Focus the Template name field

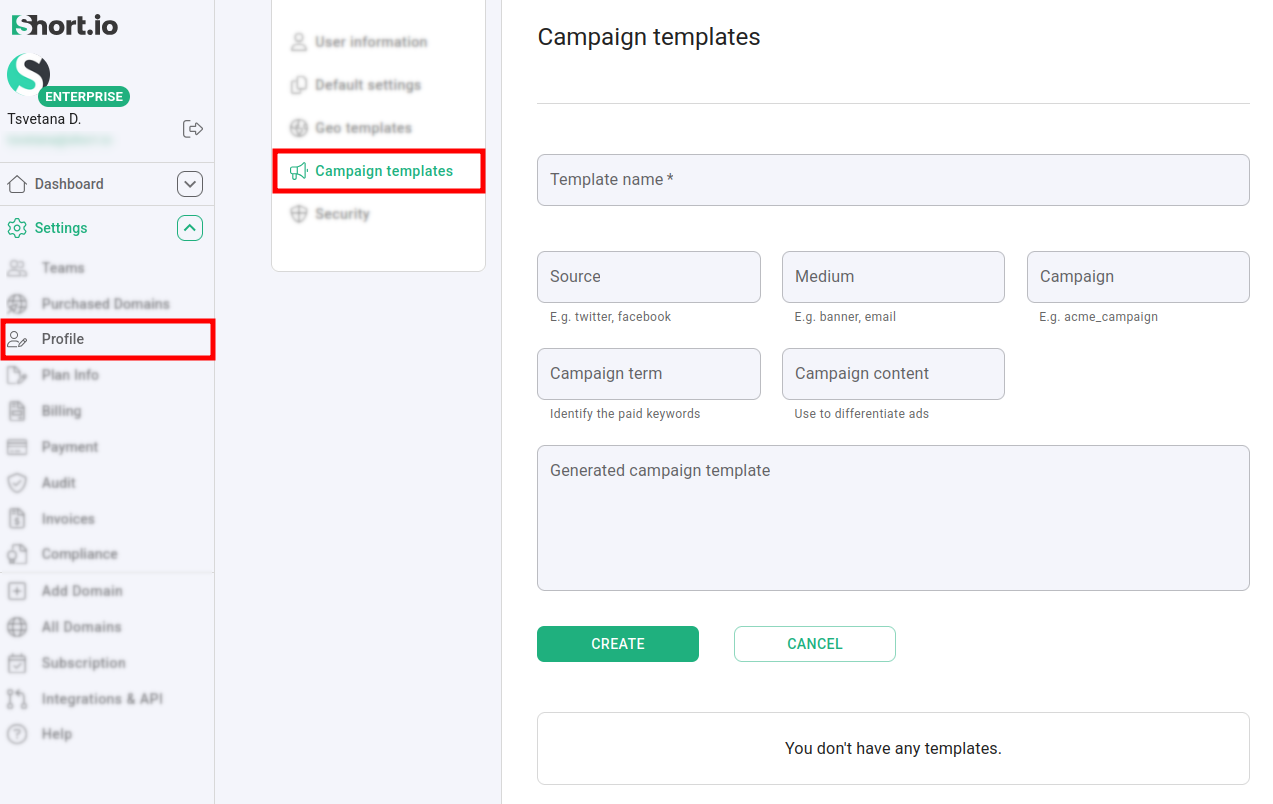coord(892,180)
